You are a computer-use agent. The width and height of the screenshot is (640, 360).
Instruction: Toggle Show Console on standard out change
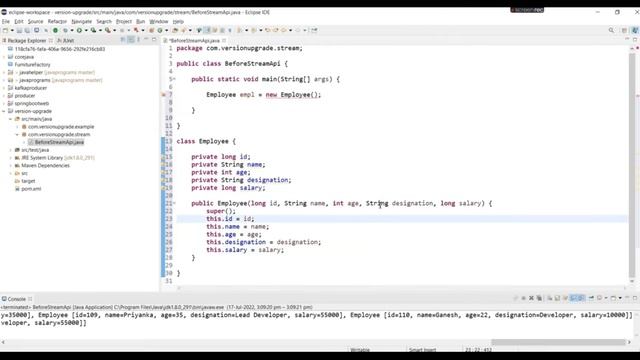573,298
